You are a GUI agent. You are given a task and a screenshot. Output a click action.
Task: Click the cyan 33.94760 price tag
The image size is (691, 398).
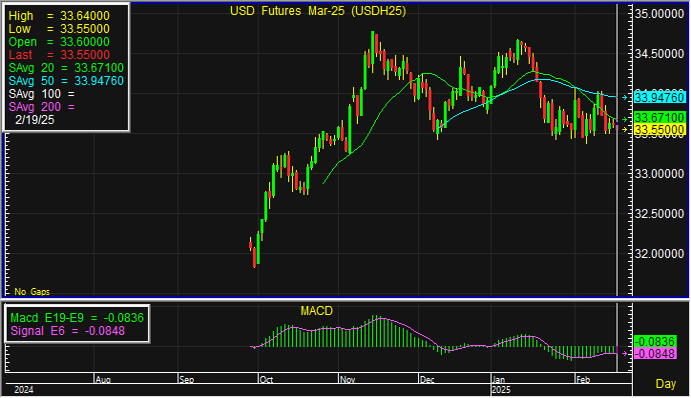point(660,97)
